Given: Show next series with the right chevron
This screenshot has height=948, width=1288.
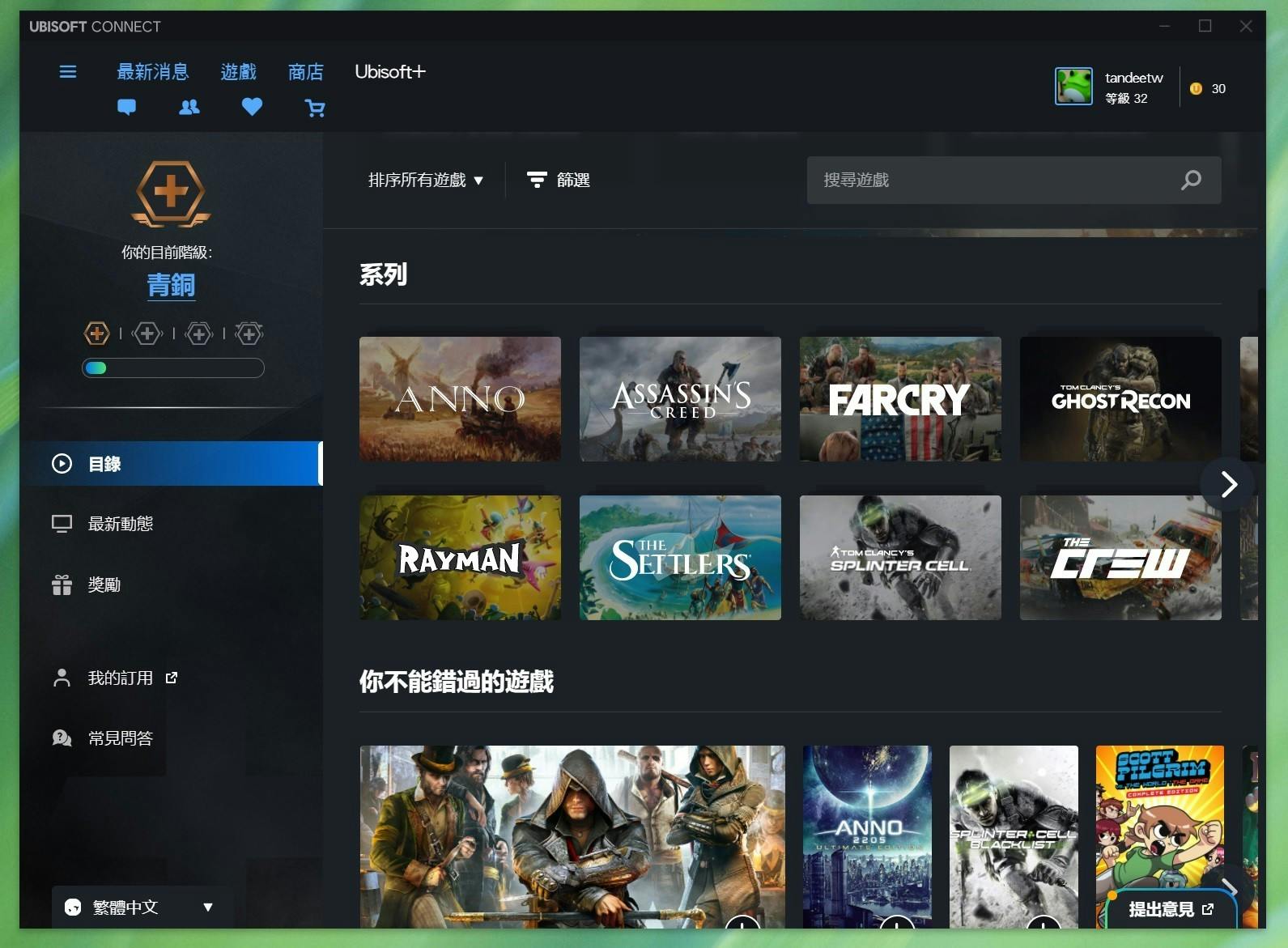Looking at the screenshot, I should point(1228,484).
